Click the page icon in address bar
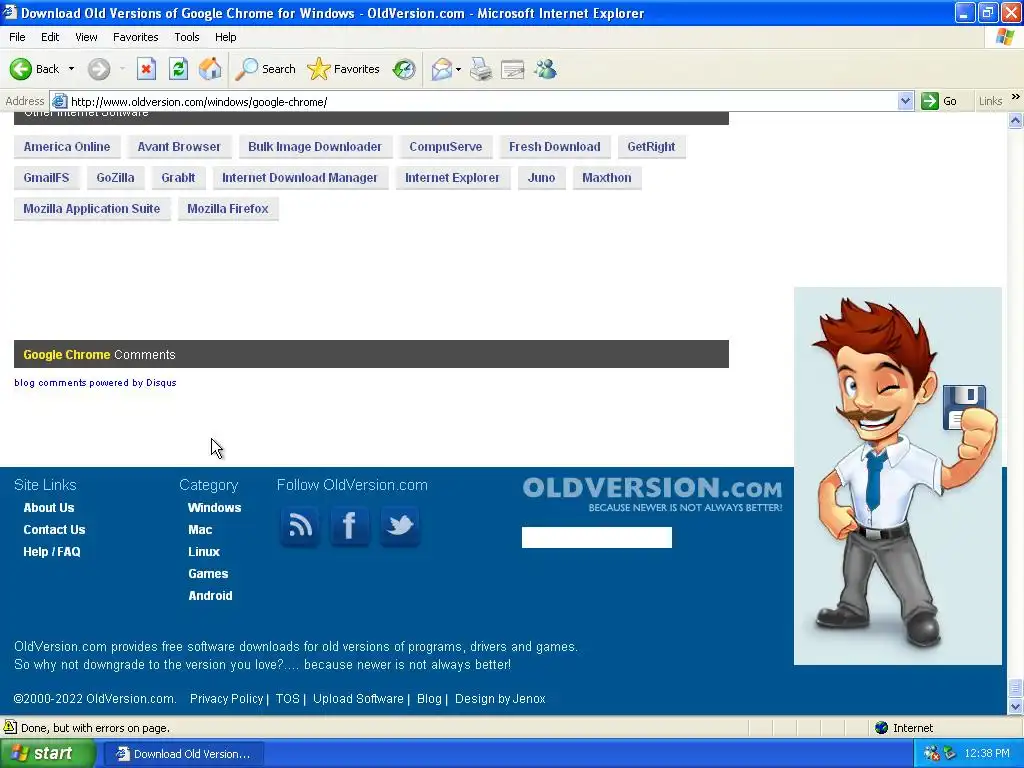 click(59, 101)
